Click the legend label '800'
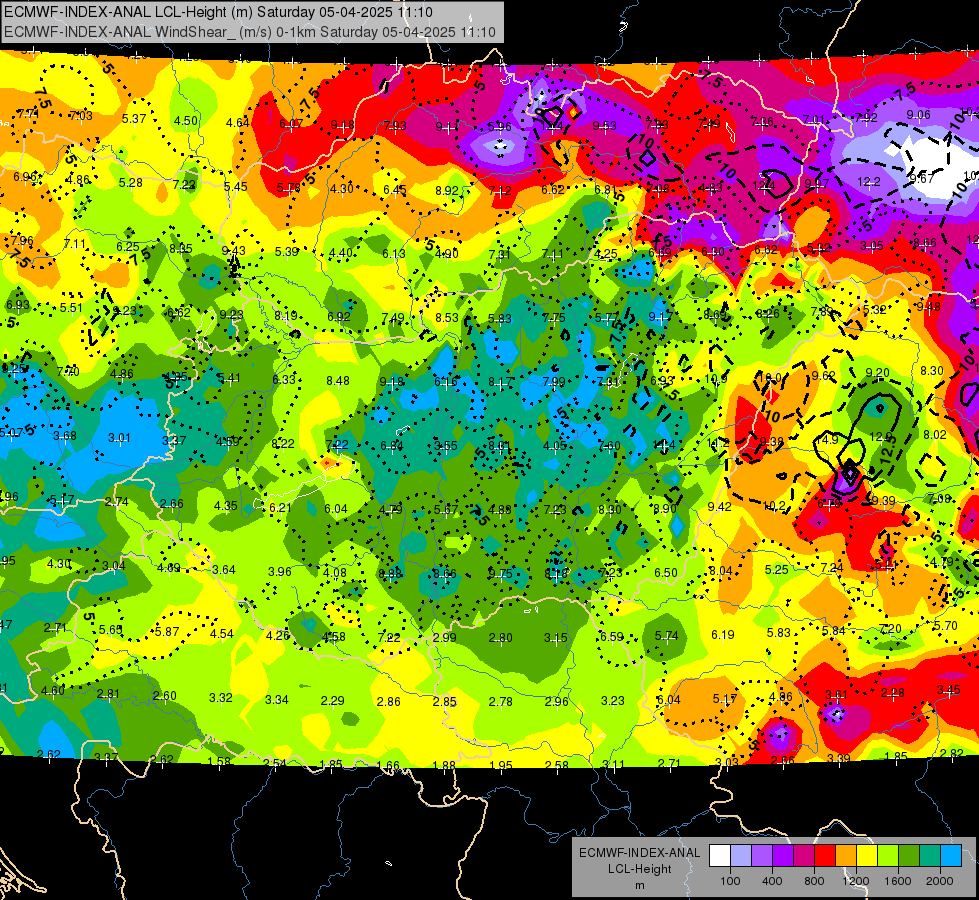 tap(814, 881)
